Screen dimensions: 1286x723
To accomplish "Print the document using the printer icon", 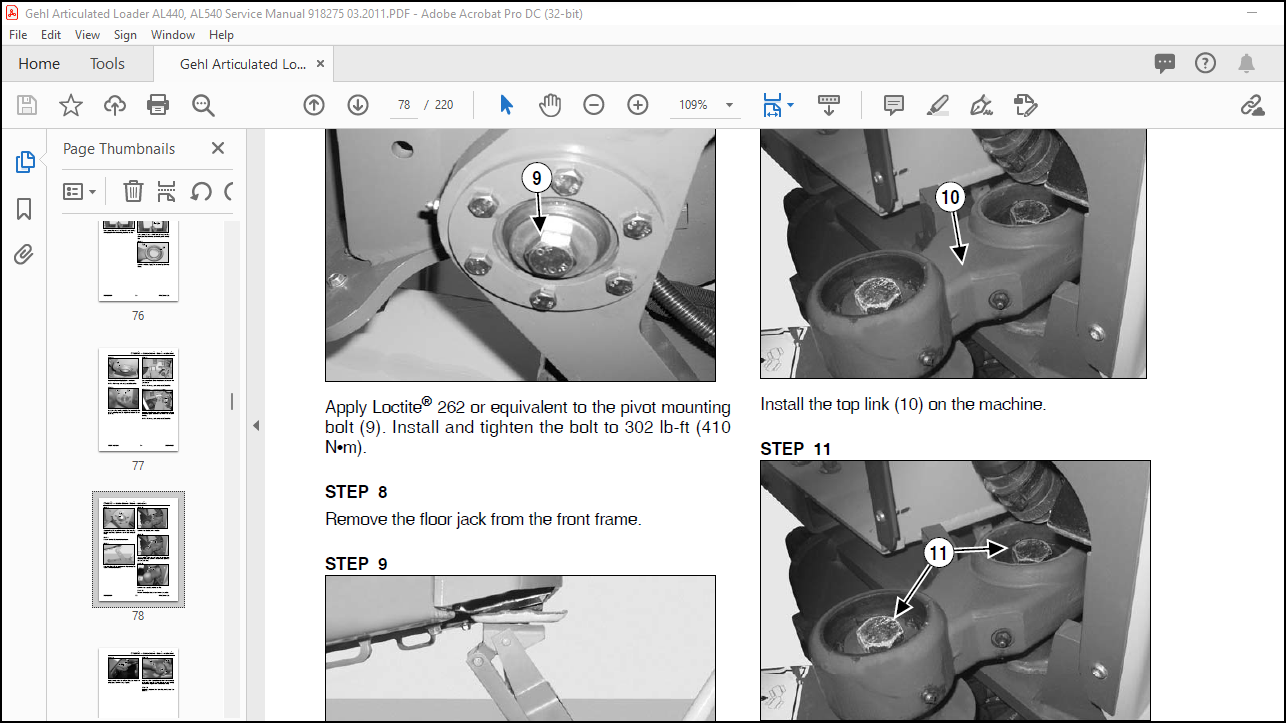I will point(158,105).
